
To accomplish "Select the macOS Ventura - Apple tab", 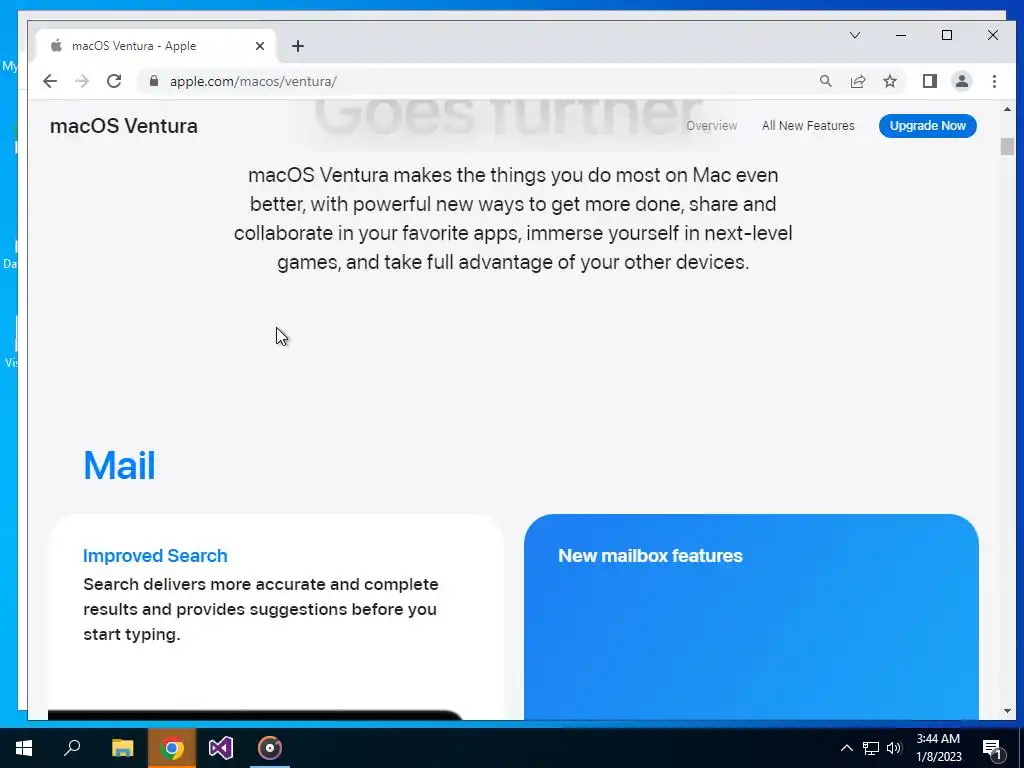I will [157, 46].
